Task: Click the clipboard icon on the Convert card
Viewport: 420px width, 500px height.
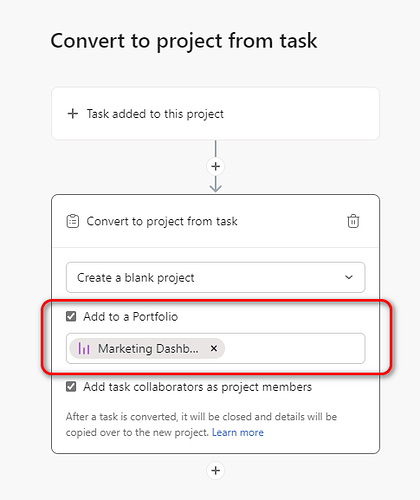Action: tap(73, 221)
